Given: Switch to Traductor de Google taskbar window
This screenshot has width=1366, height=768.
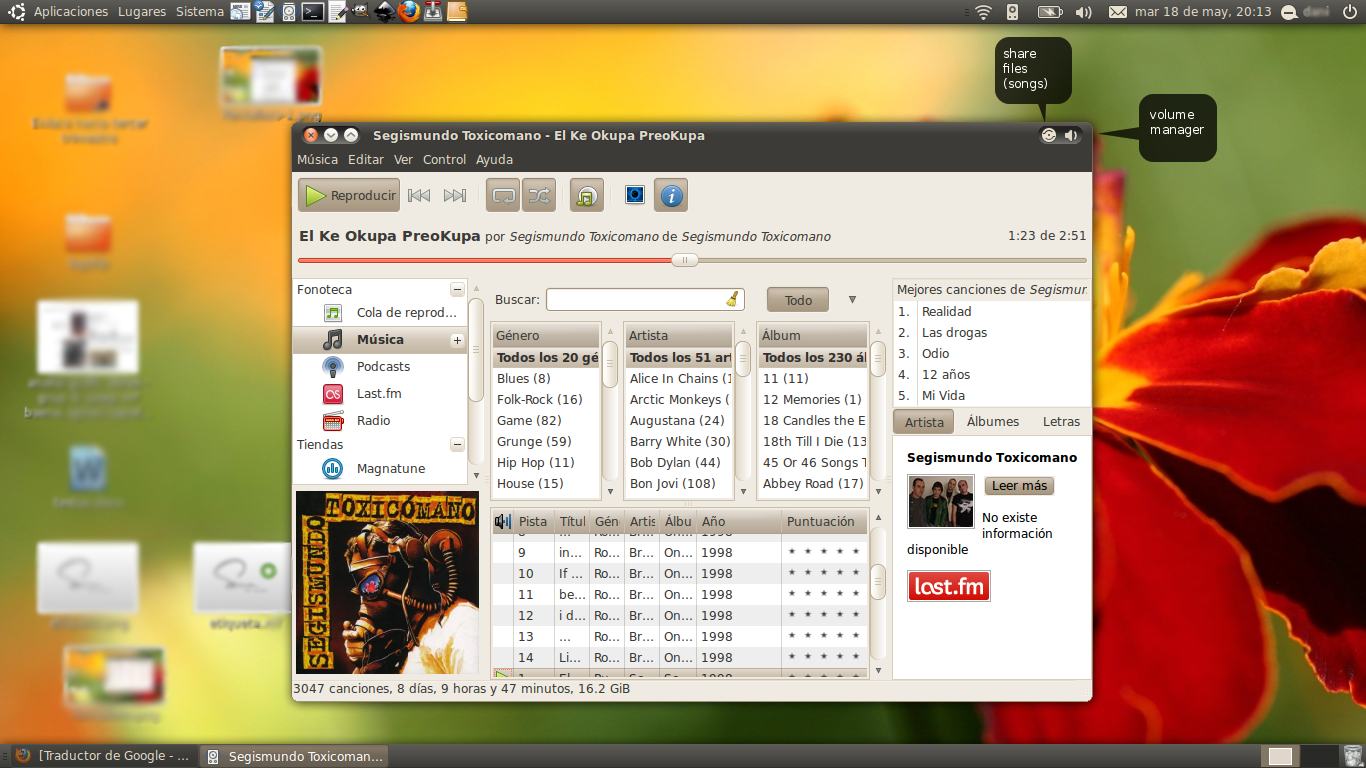Looking at the screenshot, I should 104,756.
